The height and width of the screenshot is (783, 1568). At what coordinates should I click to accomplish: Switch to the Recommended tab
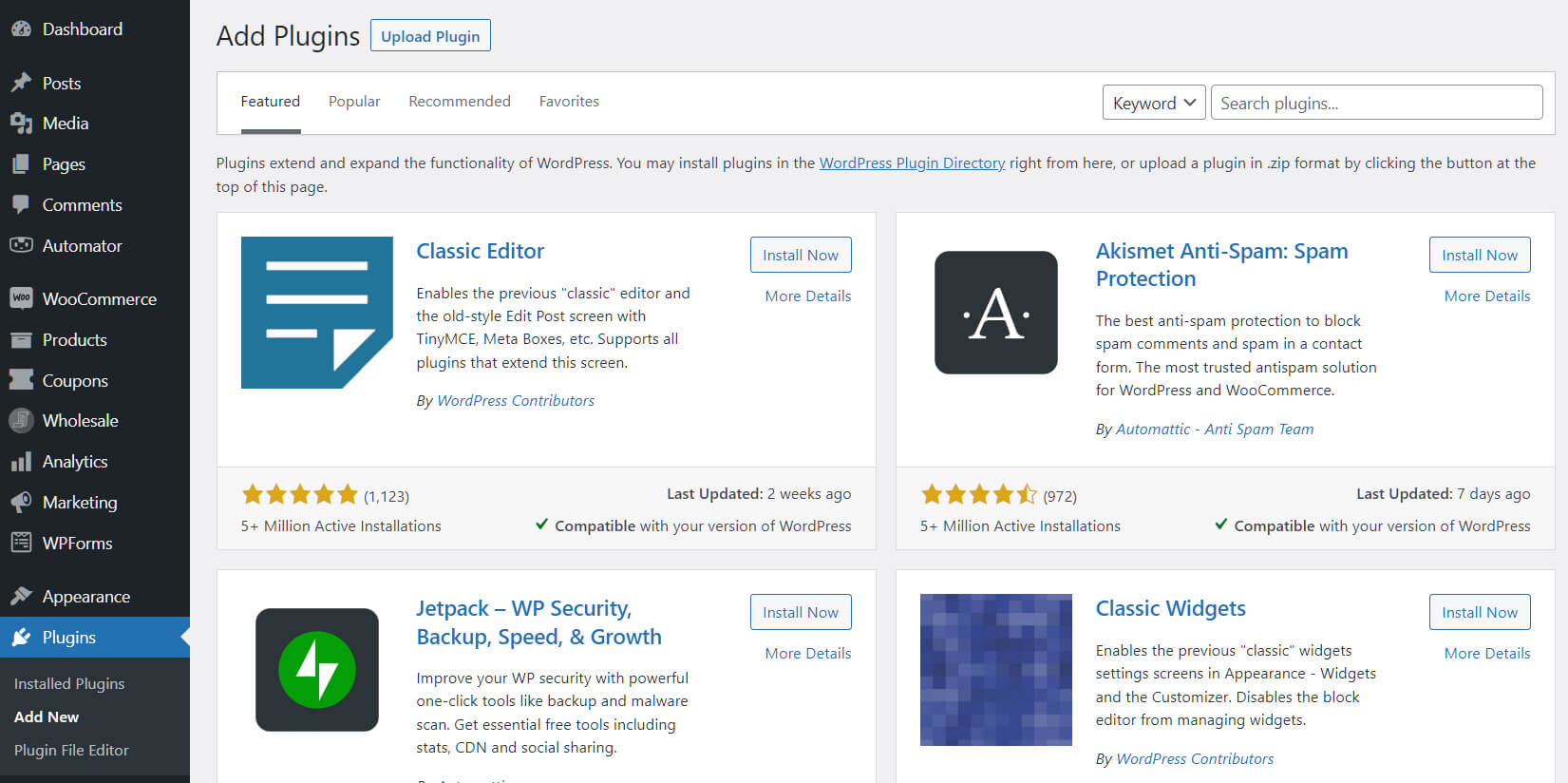coord(460,102)
